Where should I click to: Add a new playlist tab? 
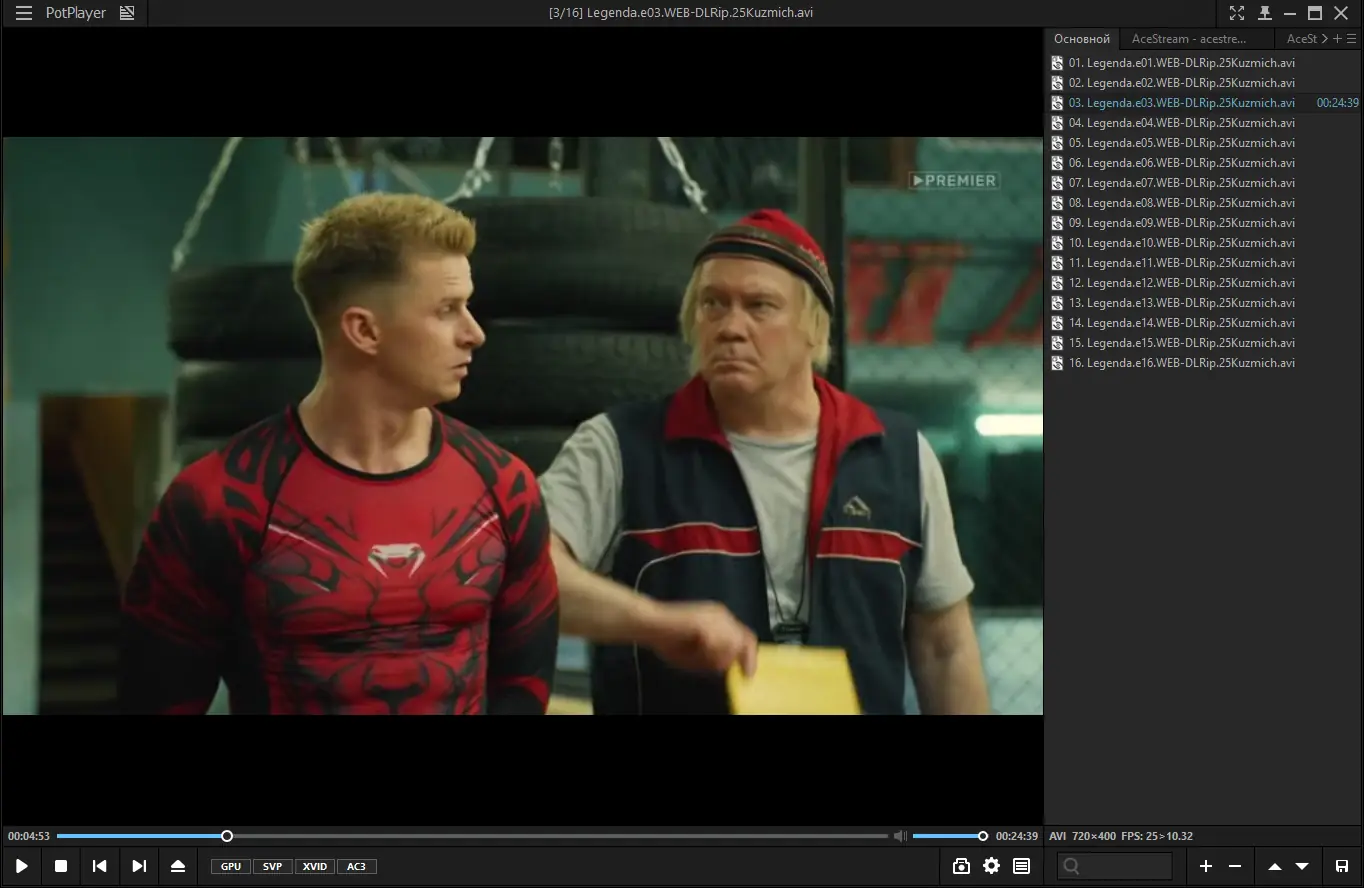[1338, 39]
